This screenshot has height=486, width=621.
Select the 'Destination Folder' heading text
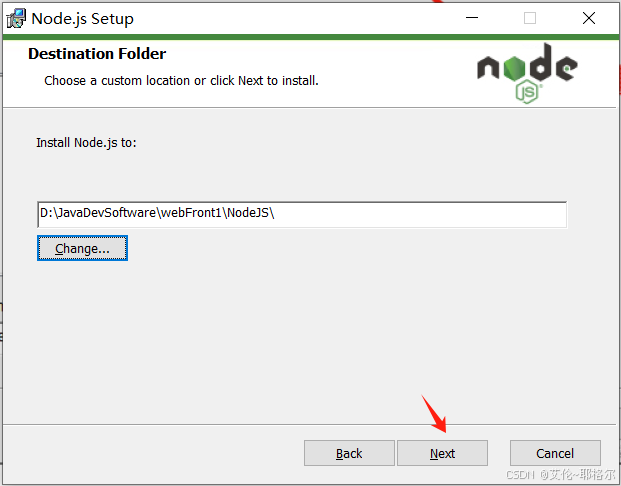tap(97, 54)
